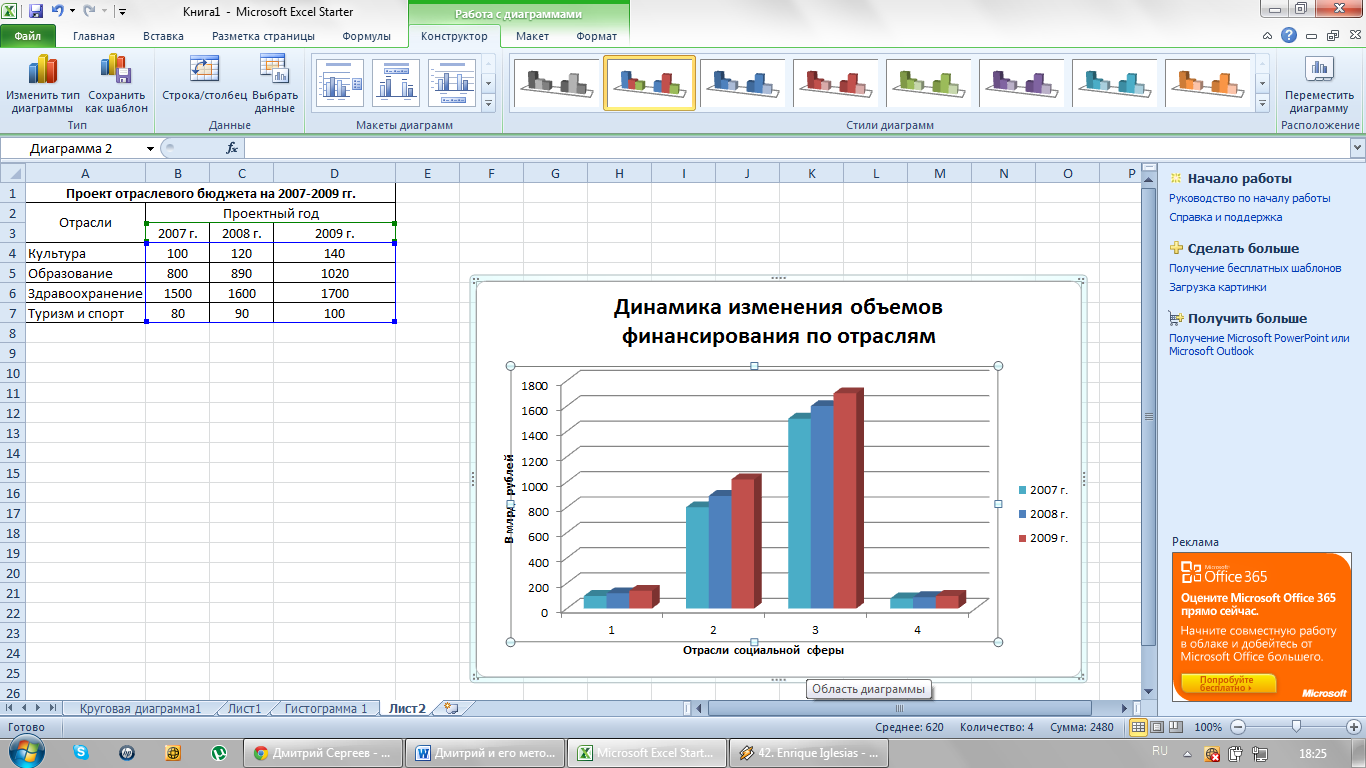Click the Move Chart icon
Viewport: 1366px width, 768px height.
[x=1319, y=86]
